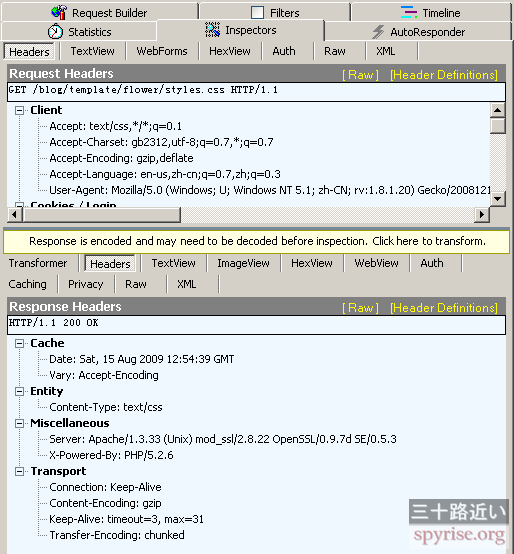Image resolution: width=514 pixels, height=554 pixels.
Task: Switch to the Statistics tab
Action: coord(79,31)
